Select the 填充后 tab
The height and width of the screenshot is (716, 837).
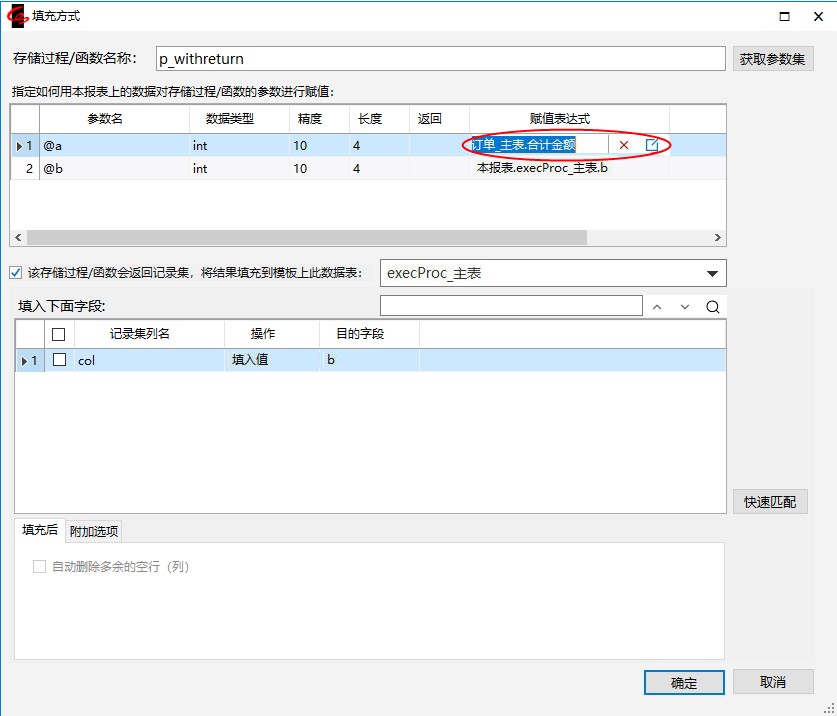pyautogui.click(x=40, y=530)
